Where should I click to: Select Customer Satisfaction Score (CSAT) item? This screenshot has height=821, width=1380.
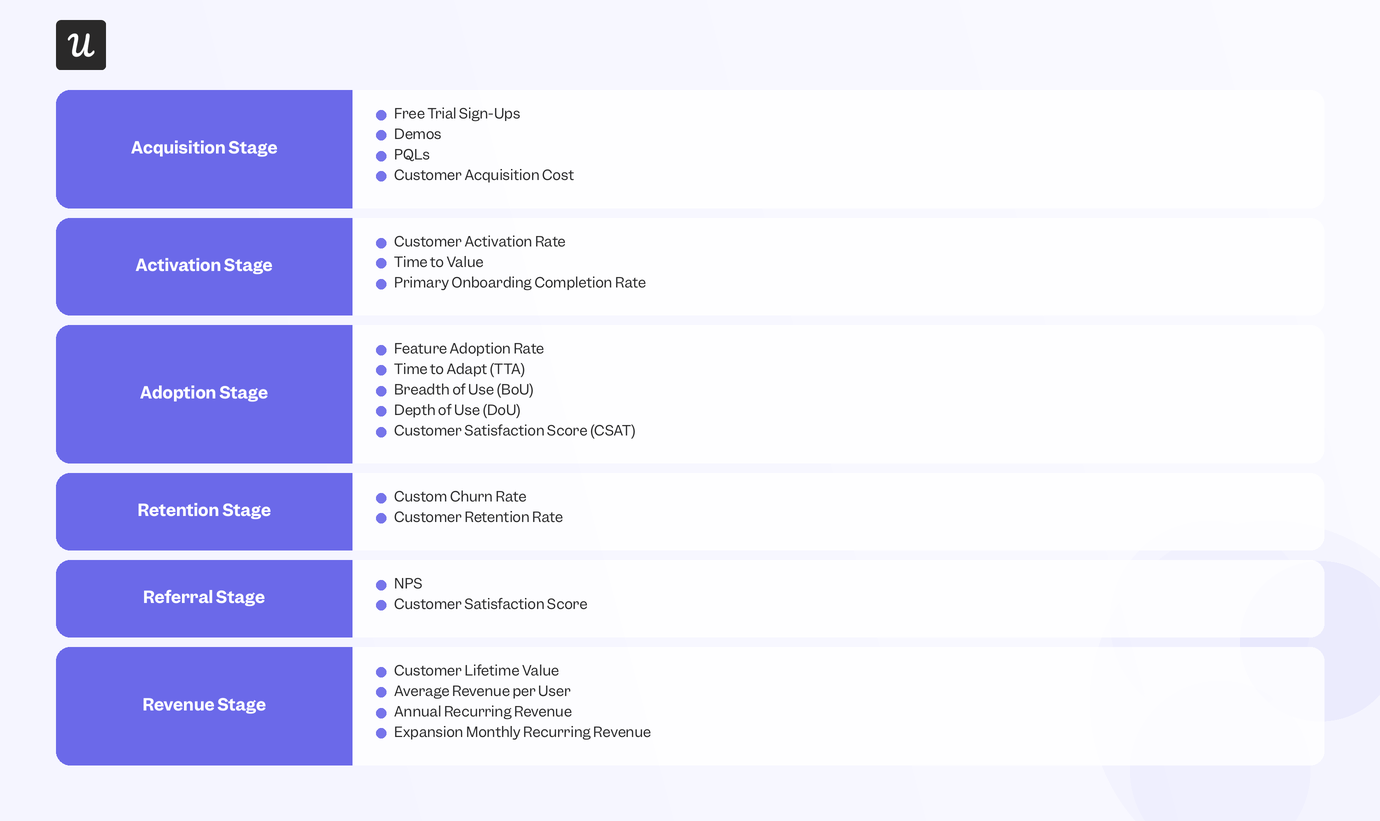pyautogui.click(x=515, y=431)
